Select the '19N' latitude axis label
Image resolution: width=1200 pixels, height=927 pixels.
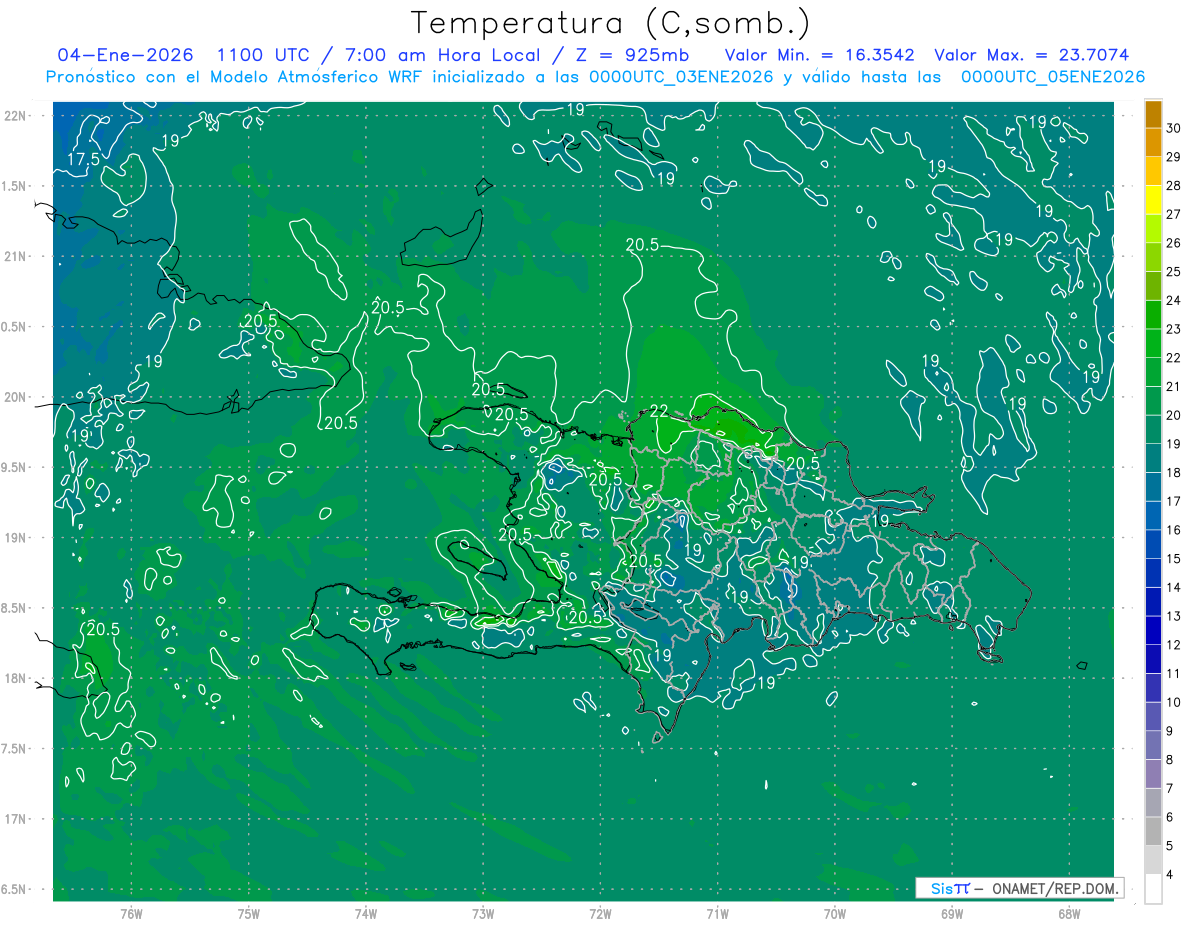14,538
